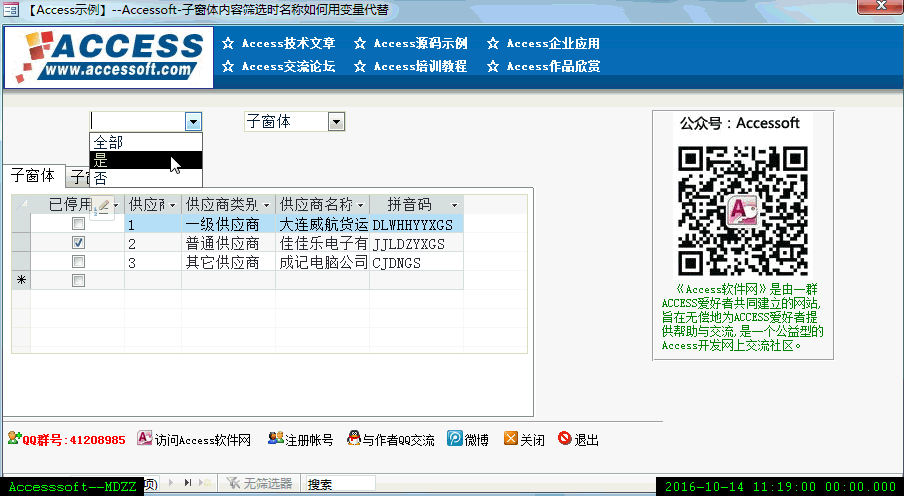904x496 pixels.
Task: Click the cell 成记电脑公司
Action: point(323,262)
